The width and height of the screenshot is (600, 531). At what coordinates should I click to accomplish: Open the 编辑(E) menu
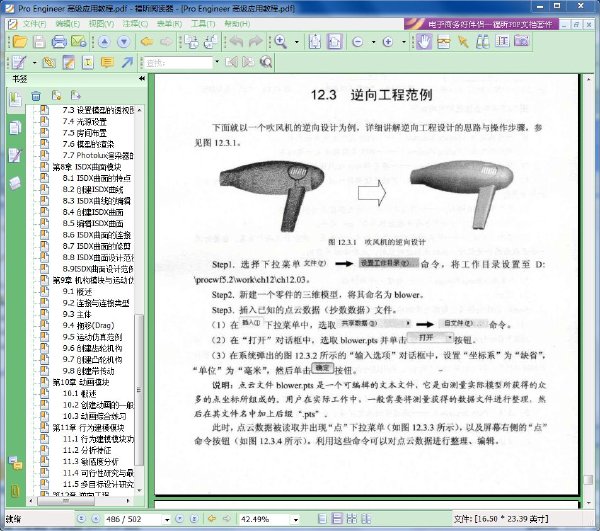(67, 24)
